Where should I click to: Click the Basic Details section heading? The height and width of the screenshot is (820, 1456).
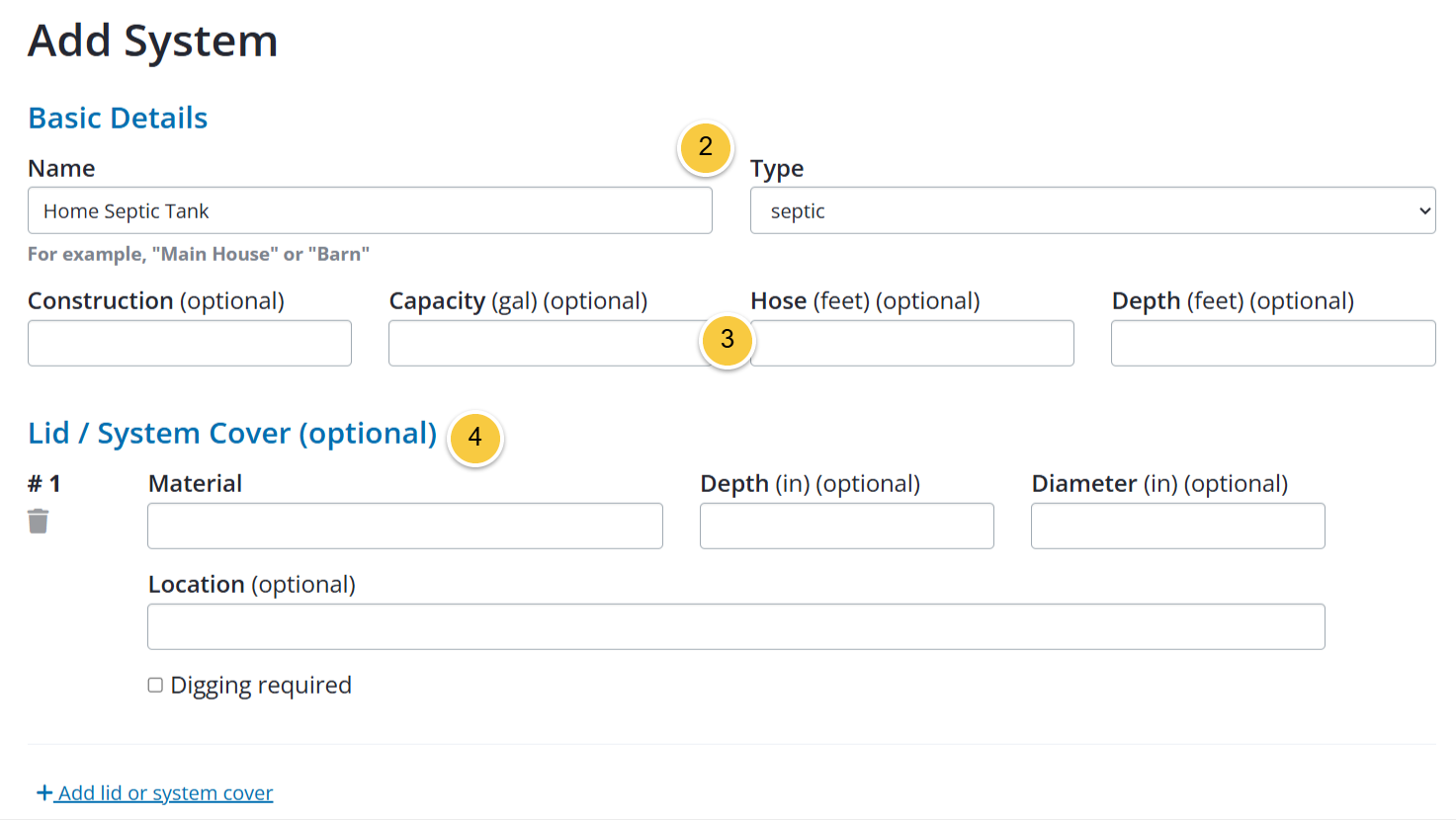118,118
